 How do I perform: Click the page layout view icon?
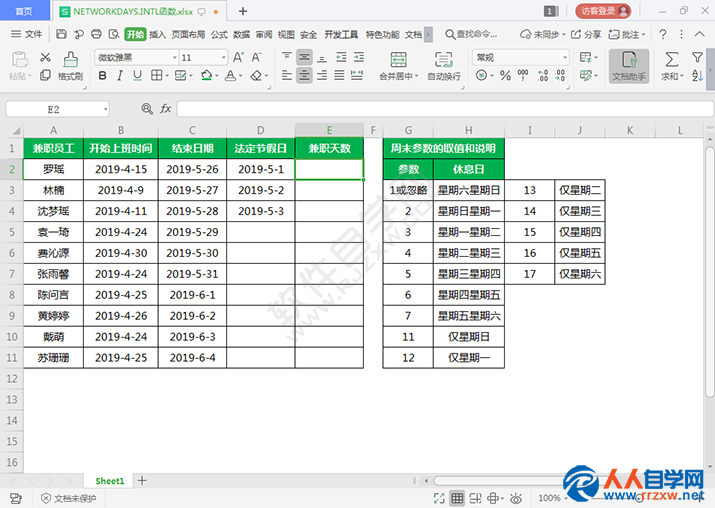tap(475, 498)
